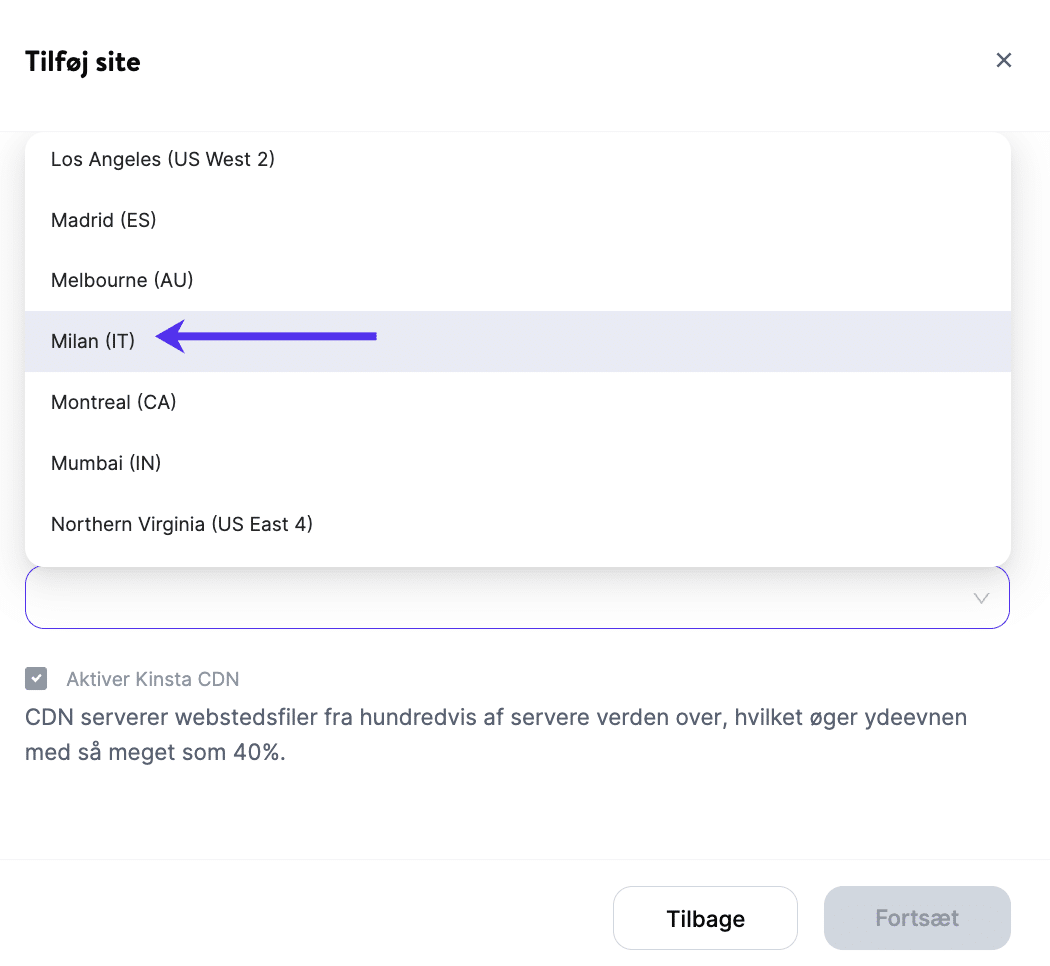Choose Montreal (CA) as location
The image size is (1050, 966).
[114, 403]
